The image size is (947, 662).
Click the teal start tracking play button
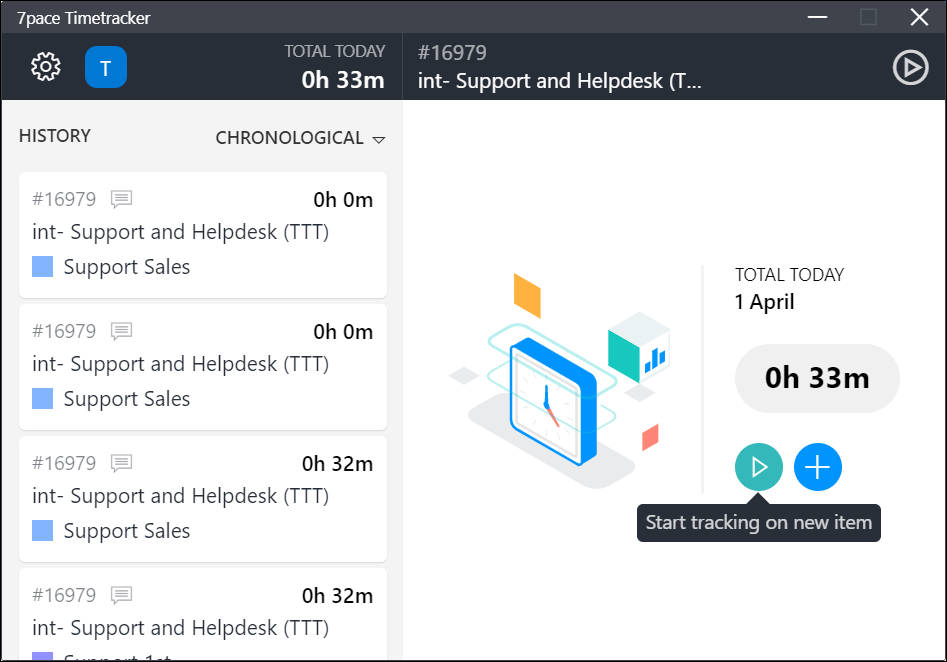point(759,467)
